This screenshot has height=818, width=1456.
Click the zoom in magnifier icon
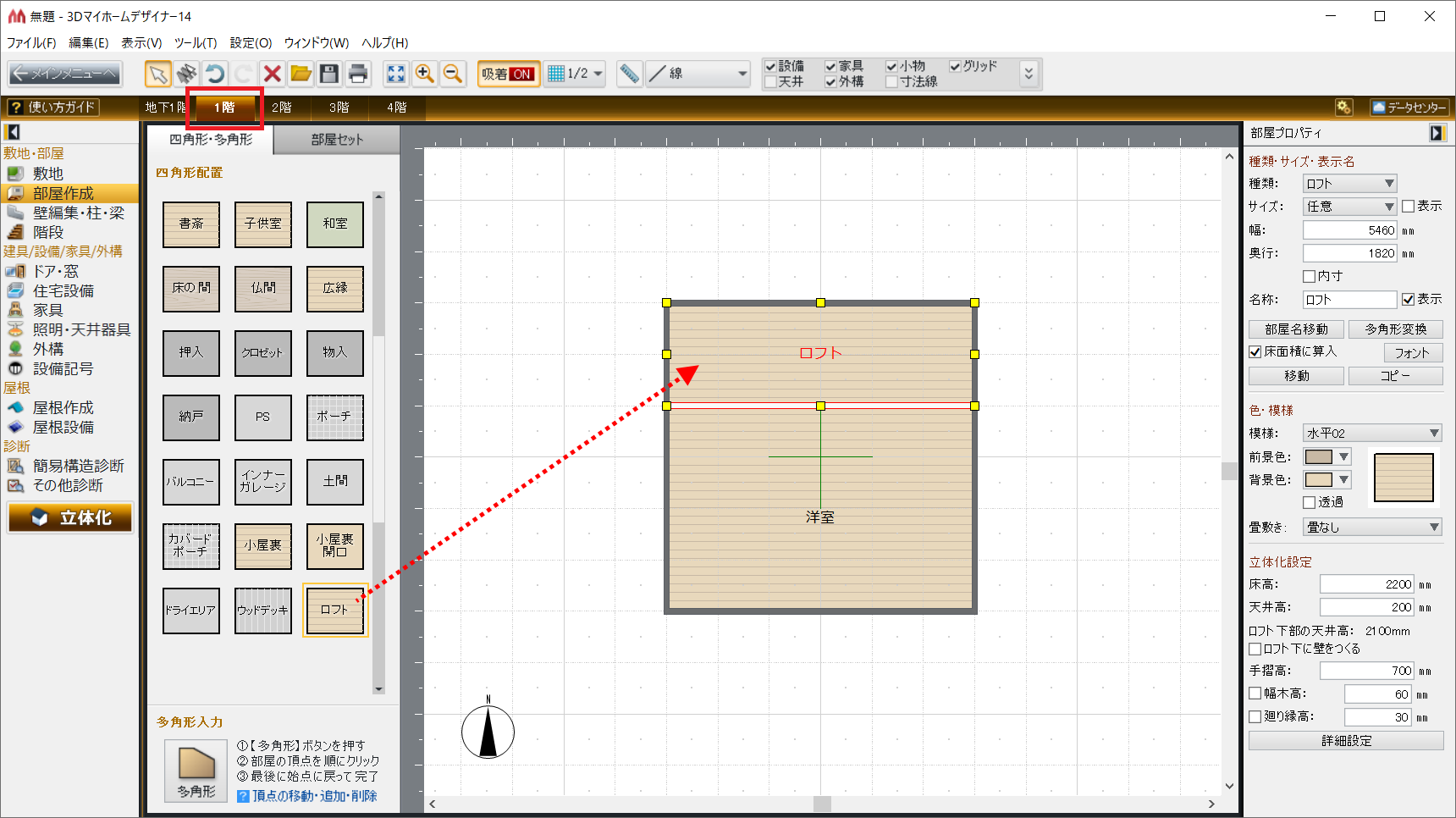pyautogui.click(x=424, y=75)
